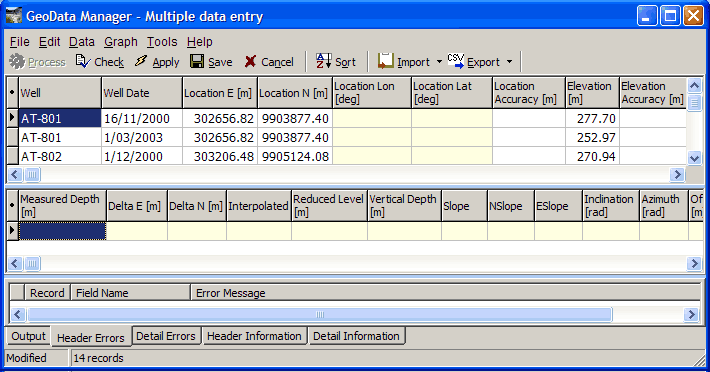Select the 303206.48 Location E cell

(220, 157)
